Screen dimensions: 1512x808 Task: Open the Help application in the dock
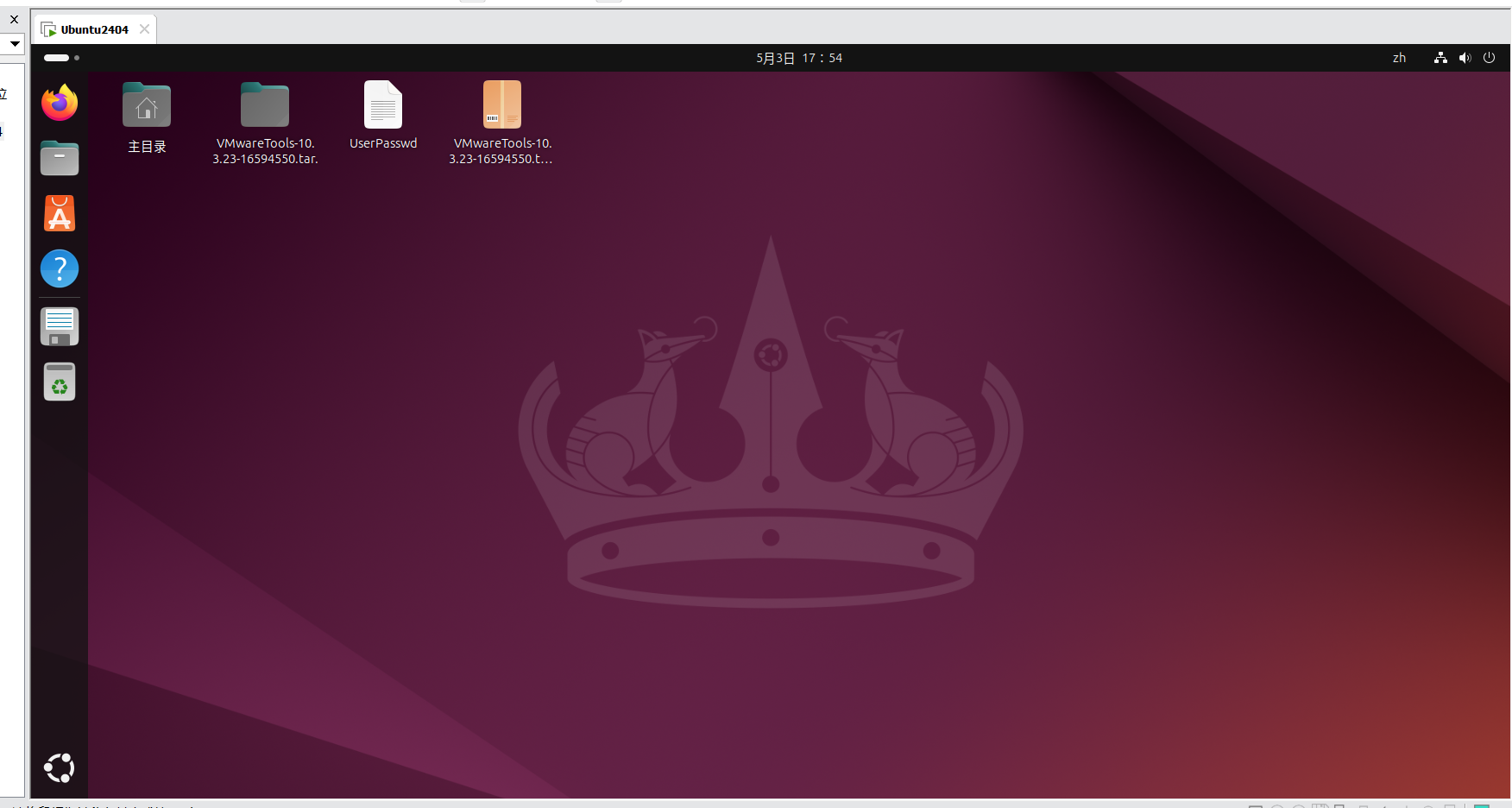pyautogui.click(x=59, y=268)
